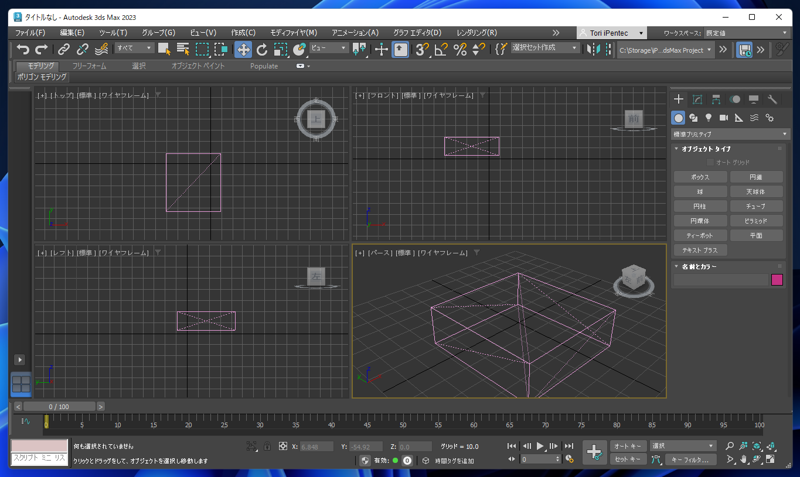Open the ワークスペース workspace selector dropdown
The width and height of the screenshot is (800, 477).
coord(746,33)
